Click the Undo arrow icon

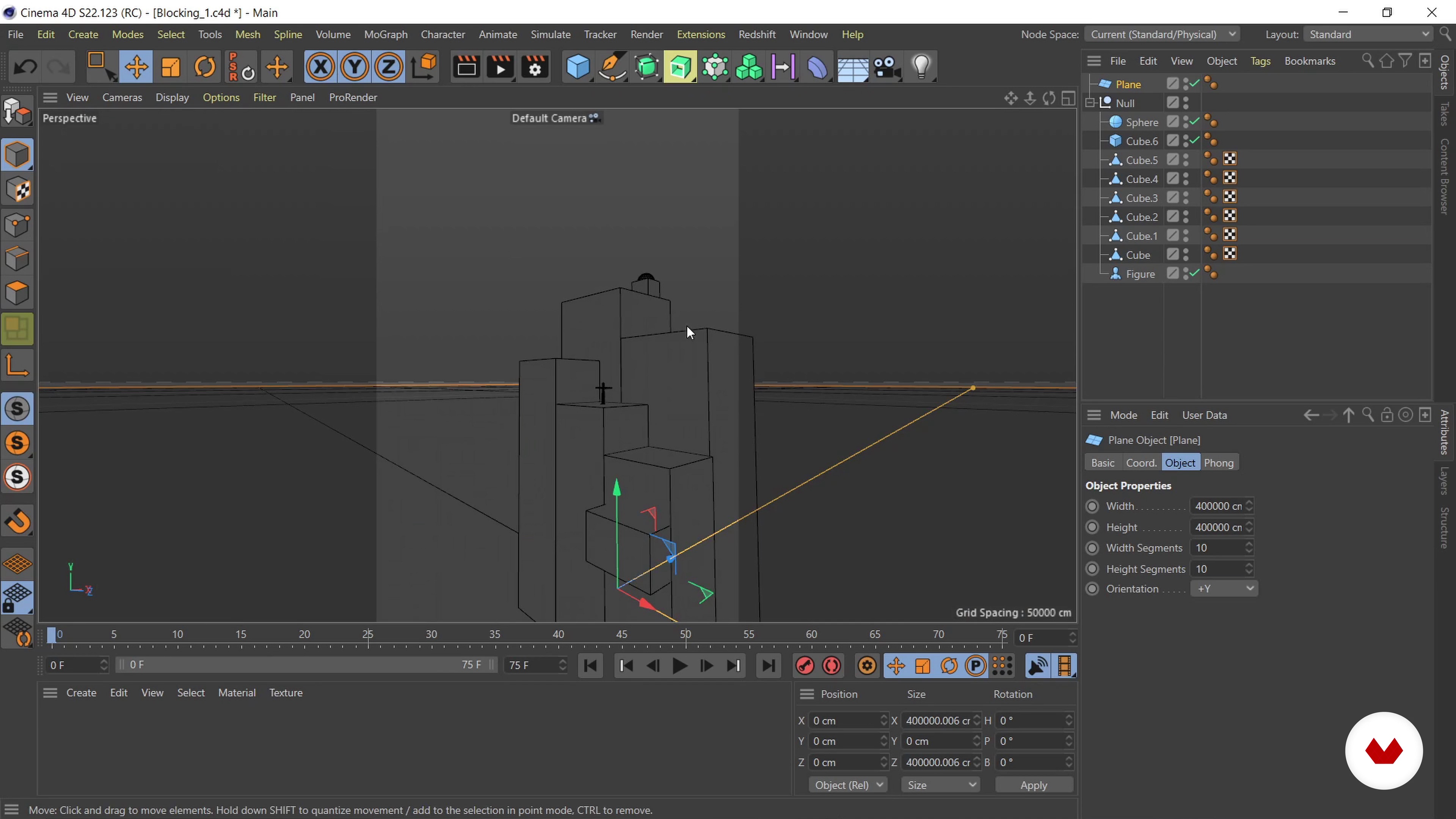[25, 67]
